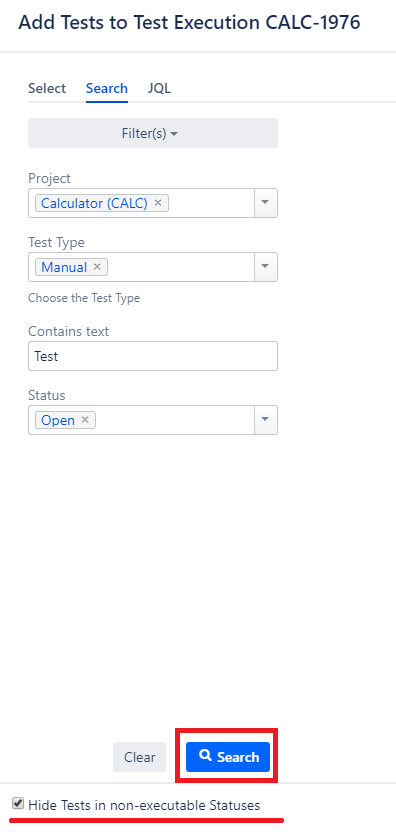Image resolution: width=396 pixels, height=832 pixels.
Task: Click the blue Search button
Action: 228,757
